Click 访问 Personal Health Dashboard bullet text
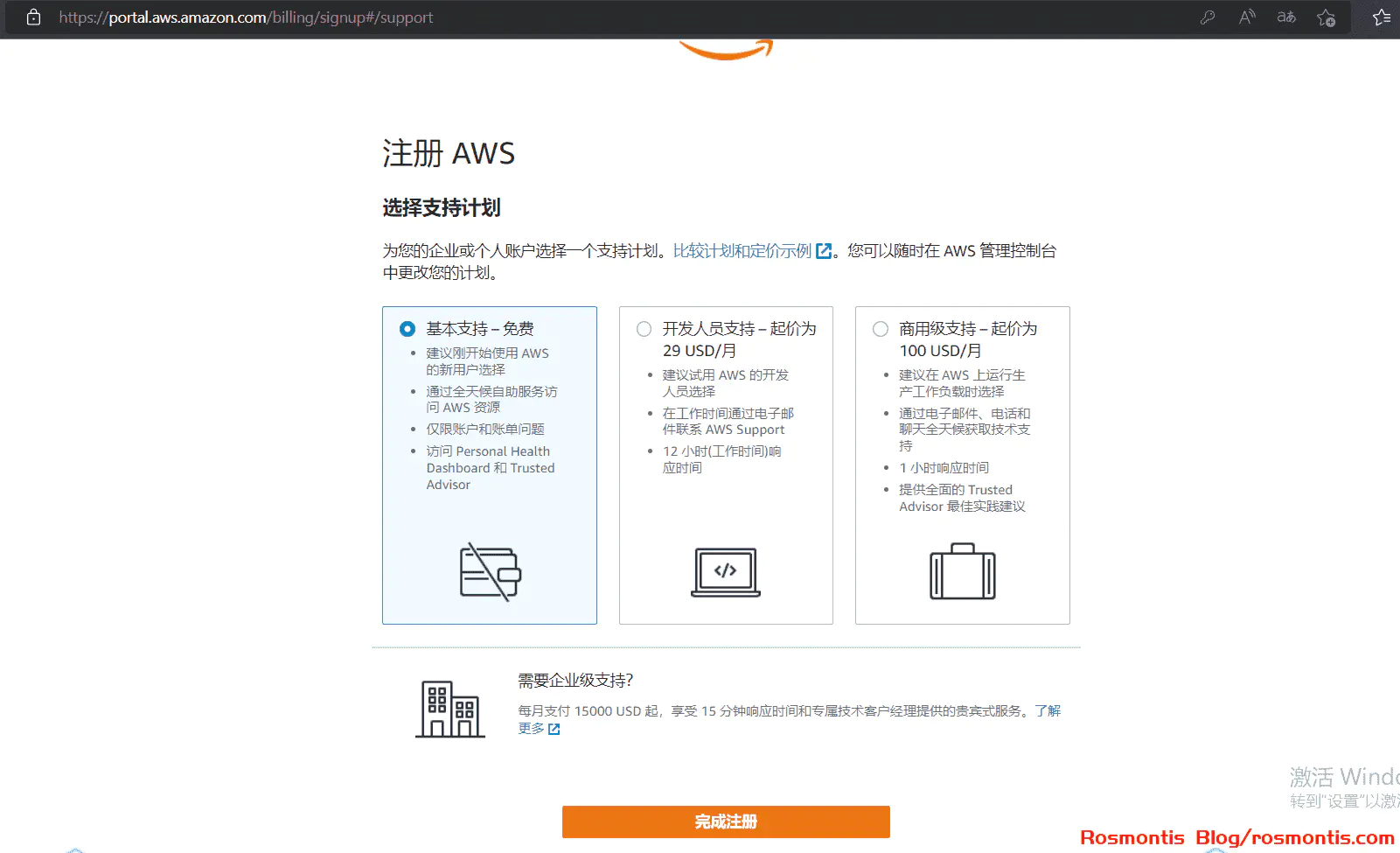This screenshot has width=1400, height=853. point(491,468)
